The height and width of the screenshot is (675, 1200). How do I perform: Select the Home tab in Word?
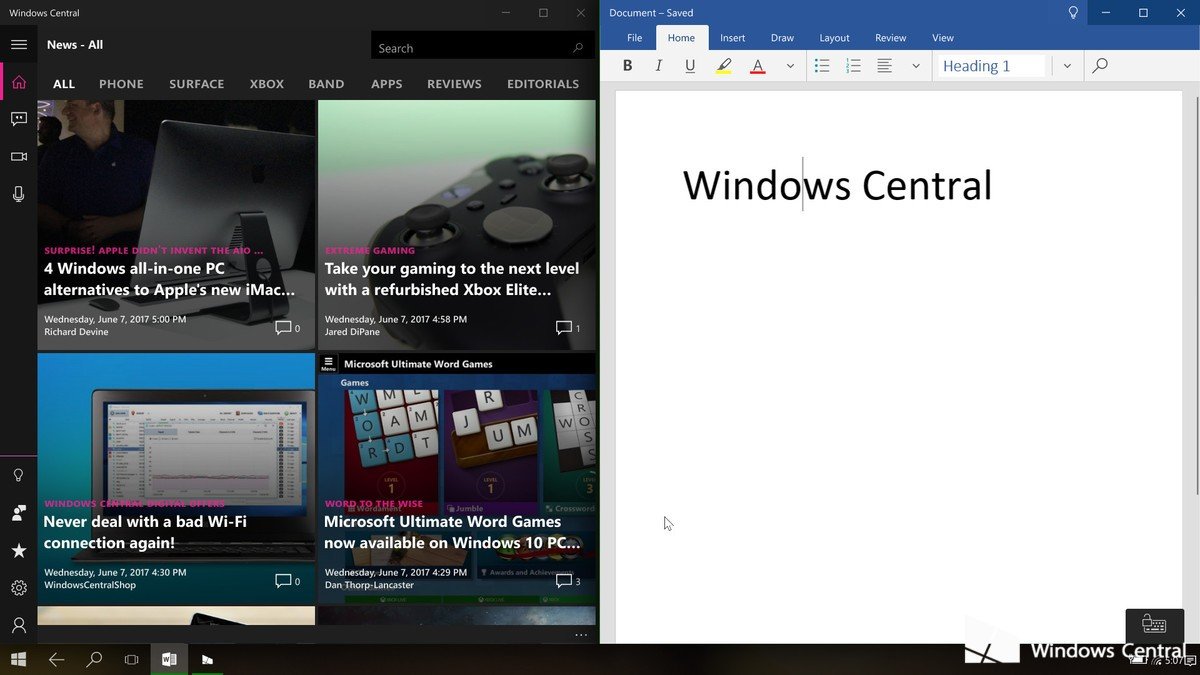click(x=681, y=38)
